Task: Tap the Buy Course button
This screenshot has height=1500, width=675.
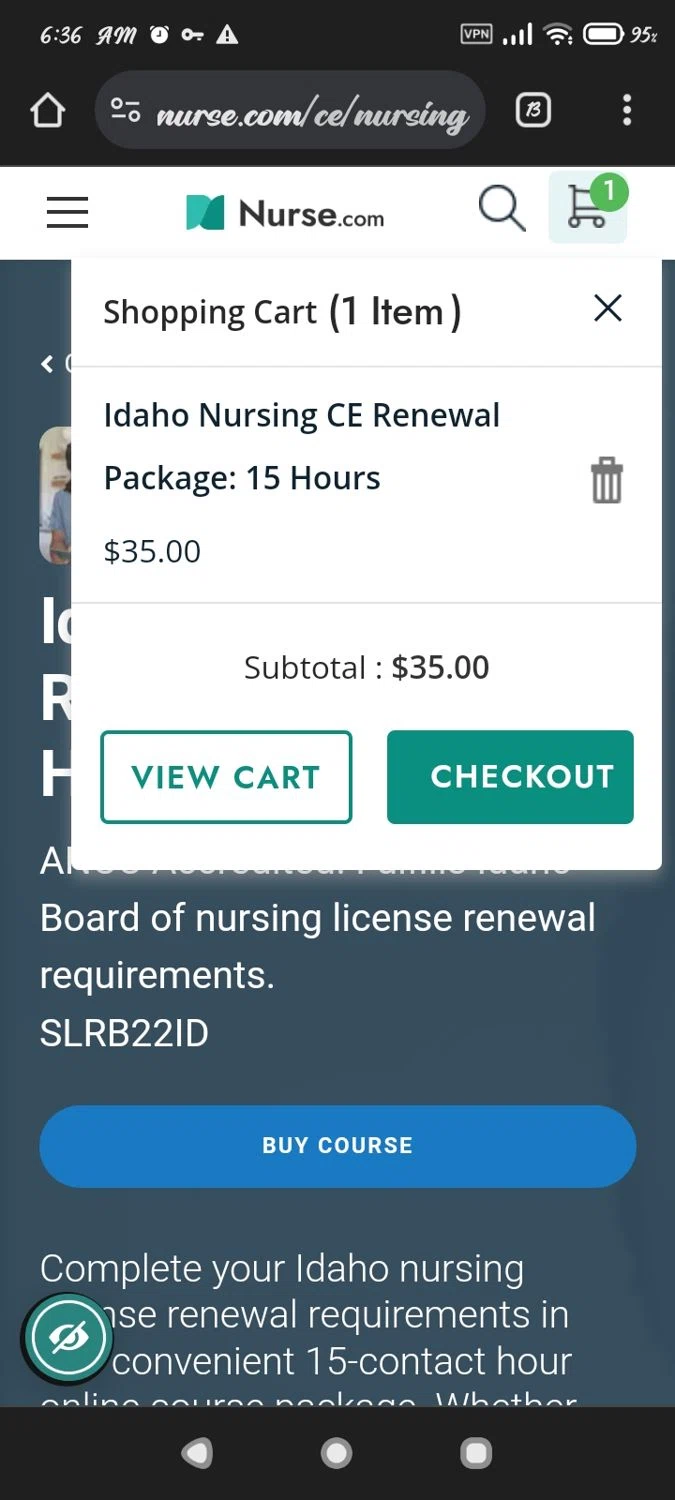Action: point(337,1146)
